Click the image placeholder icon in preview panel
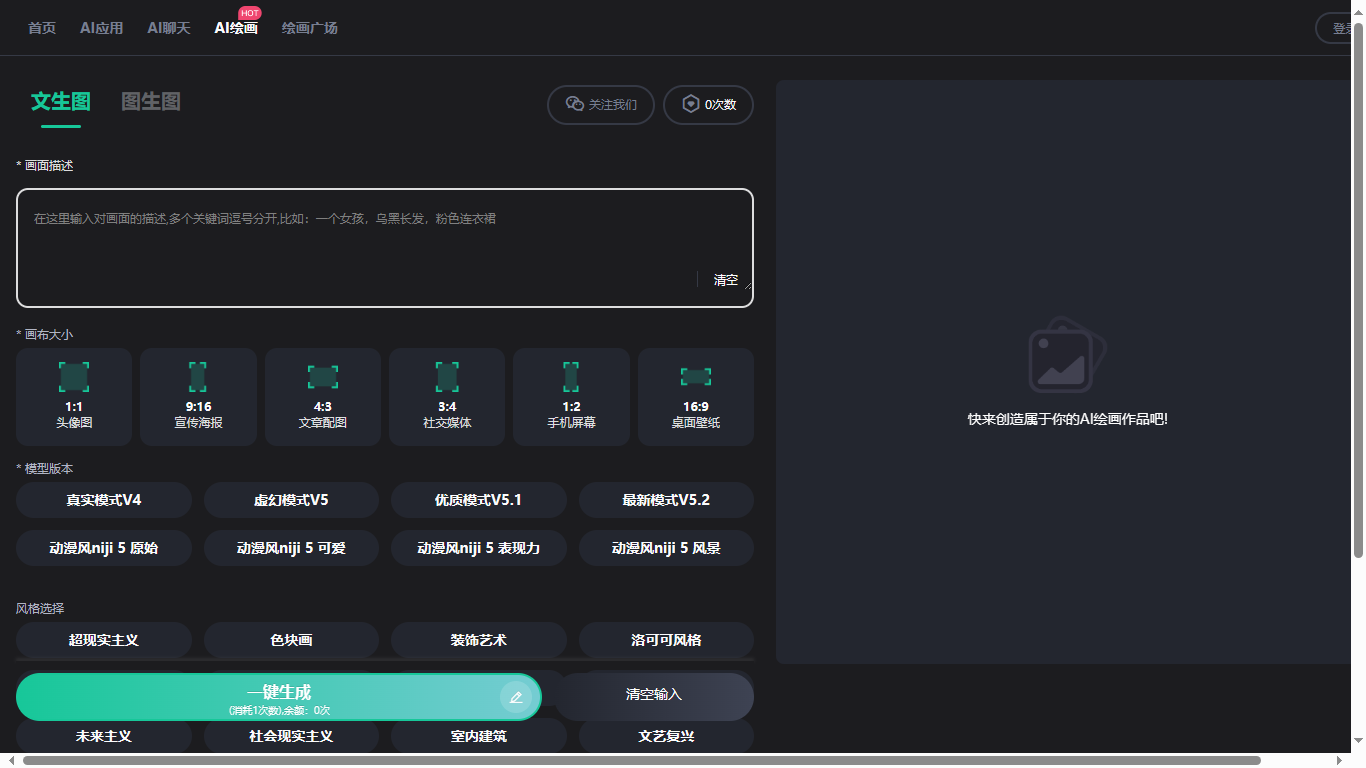 [x=1068, y=355]
